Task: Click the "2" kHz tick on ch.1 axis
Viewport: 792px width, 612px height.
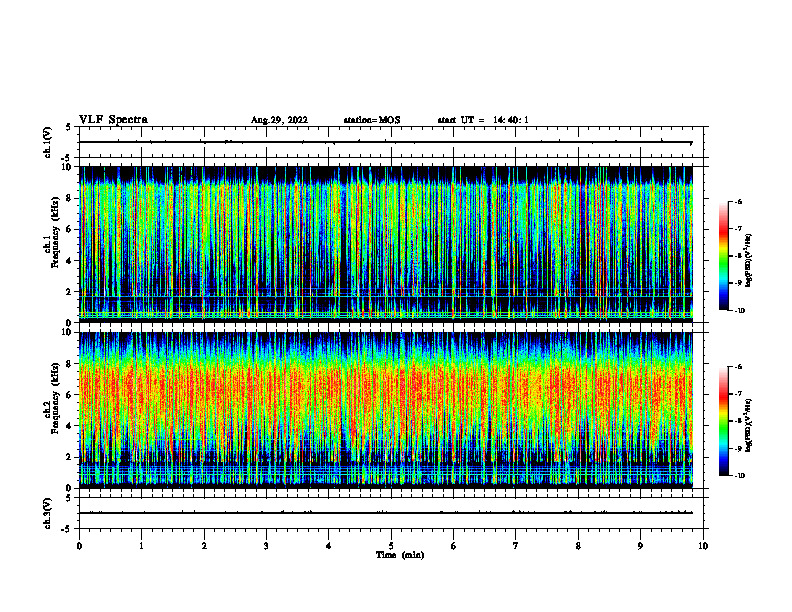Action: [70, 291]
